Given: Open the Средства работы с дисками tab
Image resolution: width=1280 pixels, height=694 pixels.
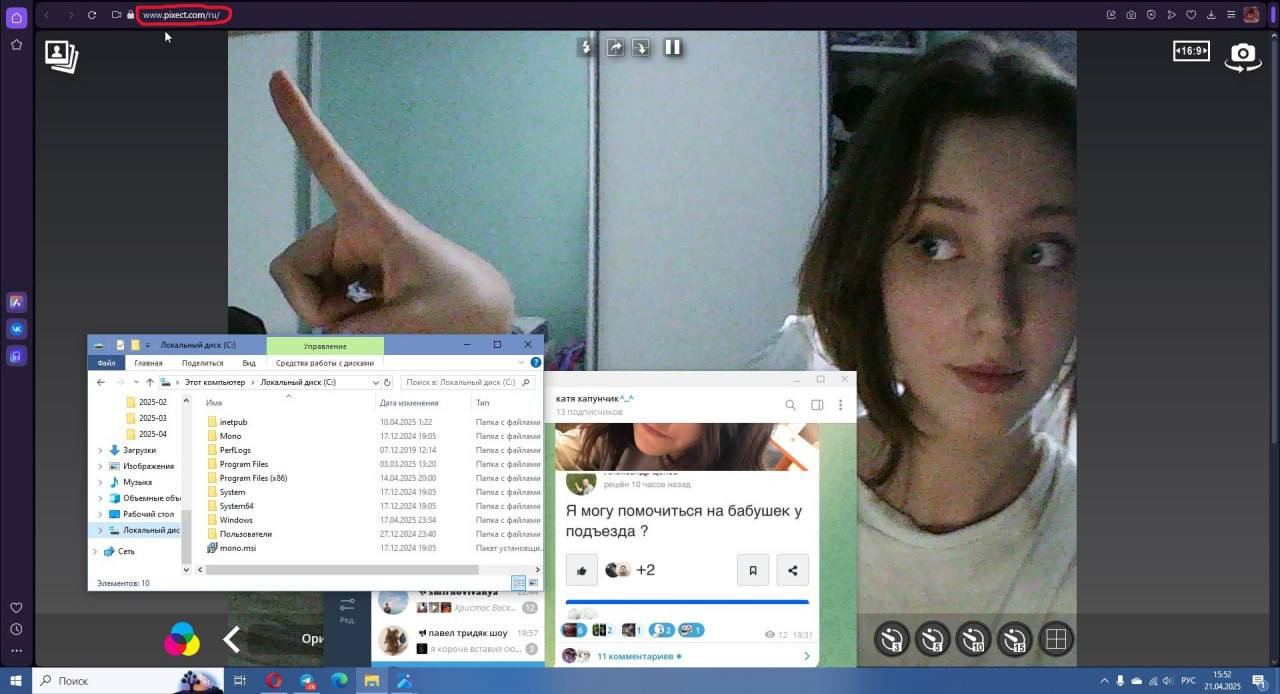Looking at the screenshot, I should point(325,363).
